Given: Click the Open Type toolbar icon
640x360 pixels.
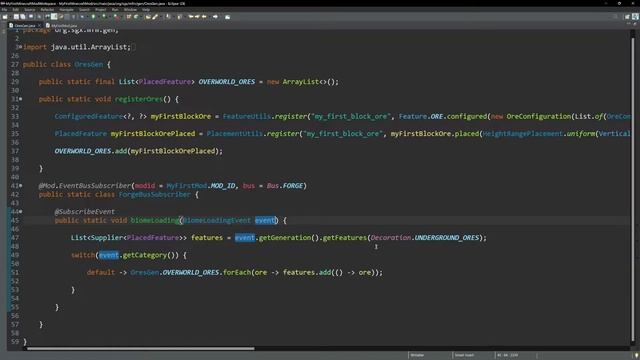Looking at the screenshot, I should coord(148,17).
